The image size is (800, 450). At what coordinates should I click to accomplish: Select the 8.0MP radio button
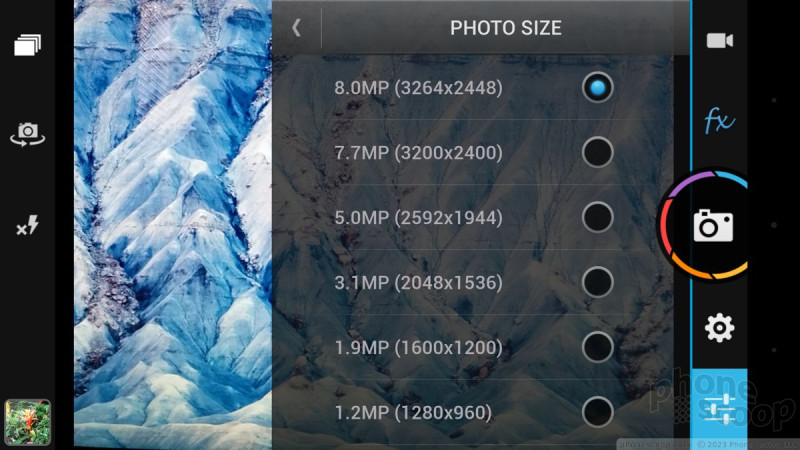(x=597, y=88)
